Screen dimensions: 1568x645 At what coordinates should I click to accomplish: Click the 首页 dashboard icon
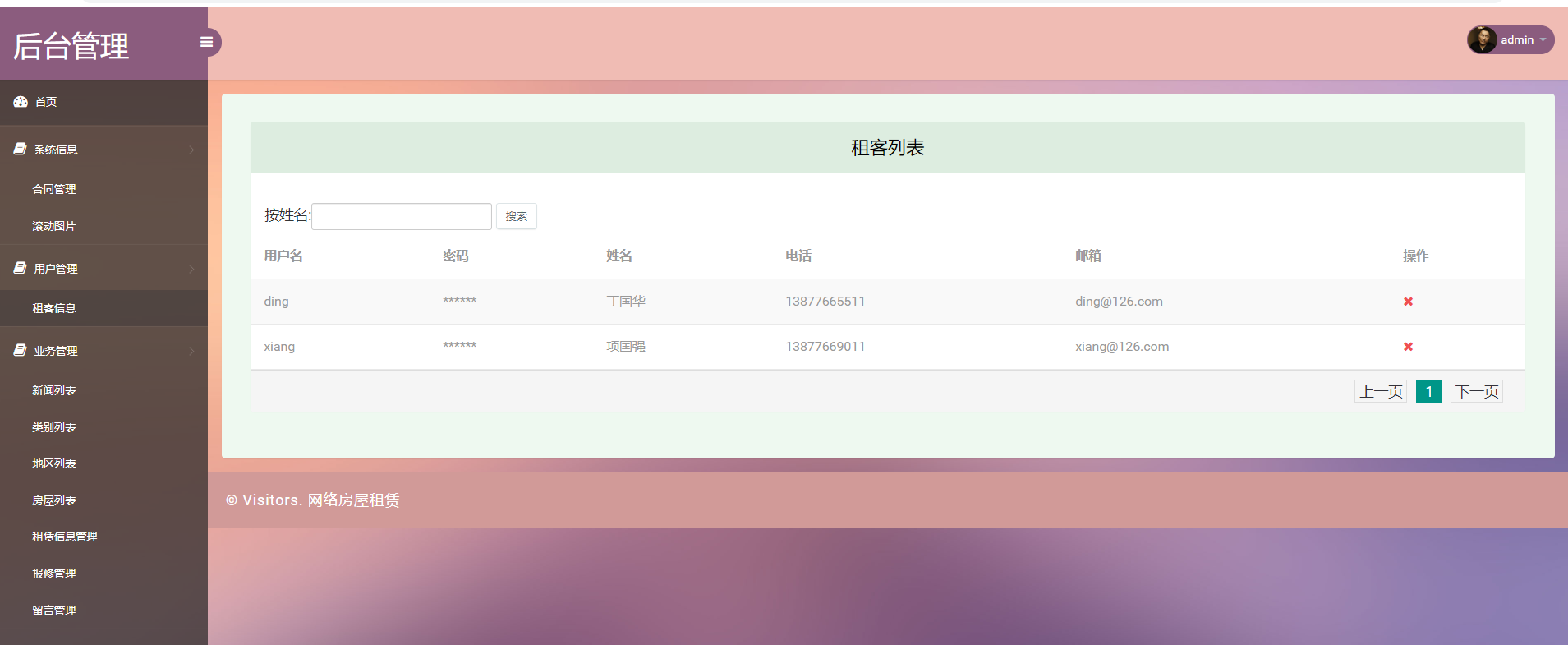tap(21, 102)
